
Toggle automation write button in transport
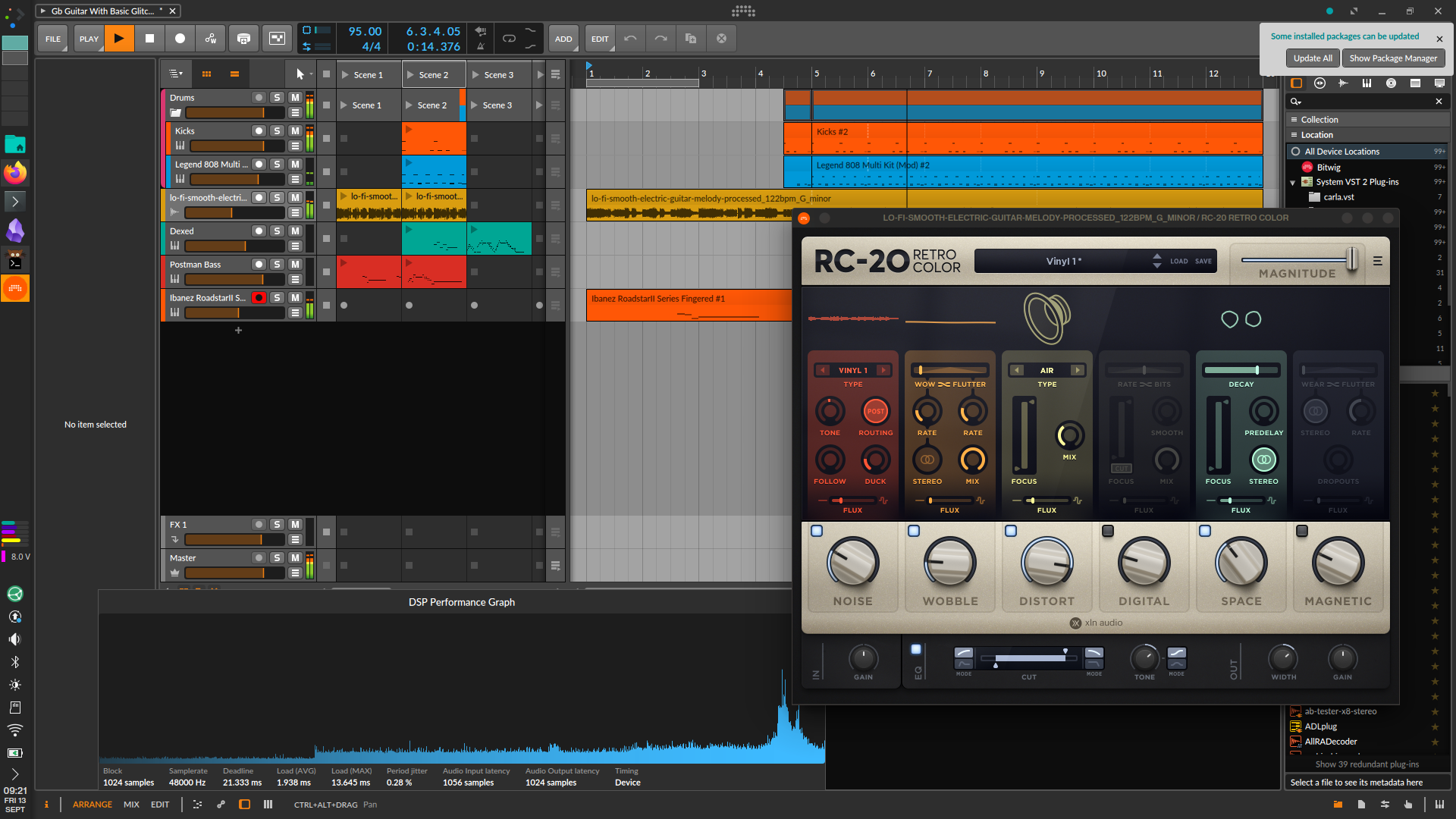[210, 39]
